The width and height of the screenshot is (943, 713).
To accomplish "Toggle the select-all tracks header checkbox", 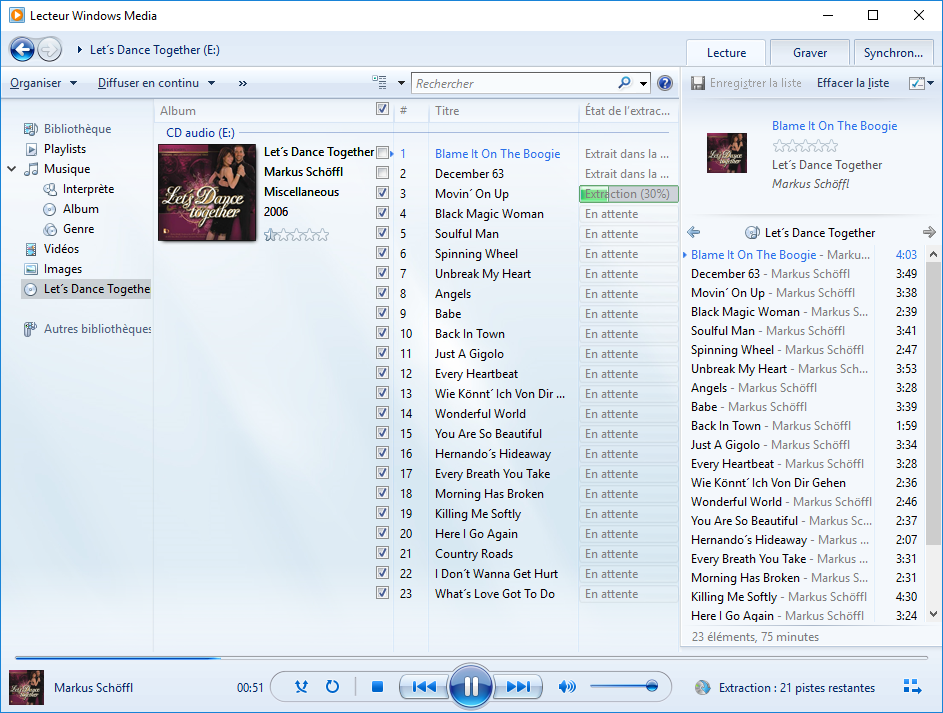I will pos(382,109).
